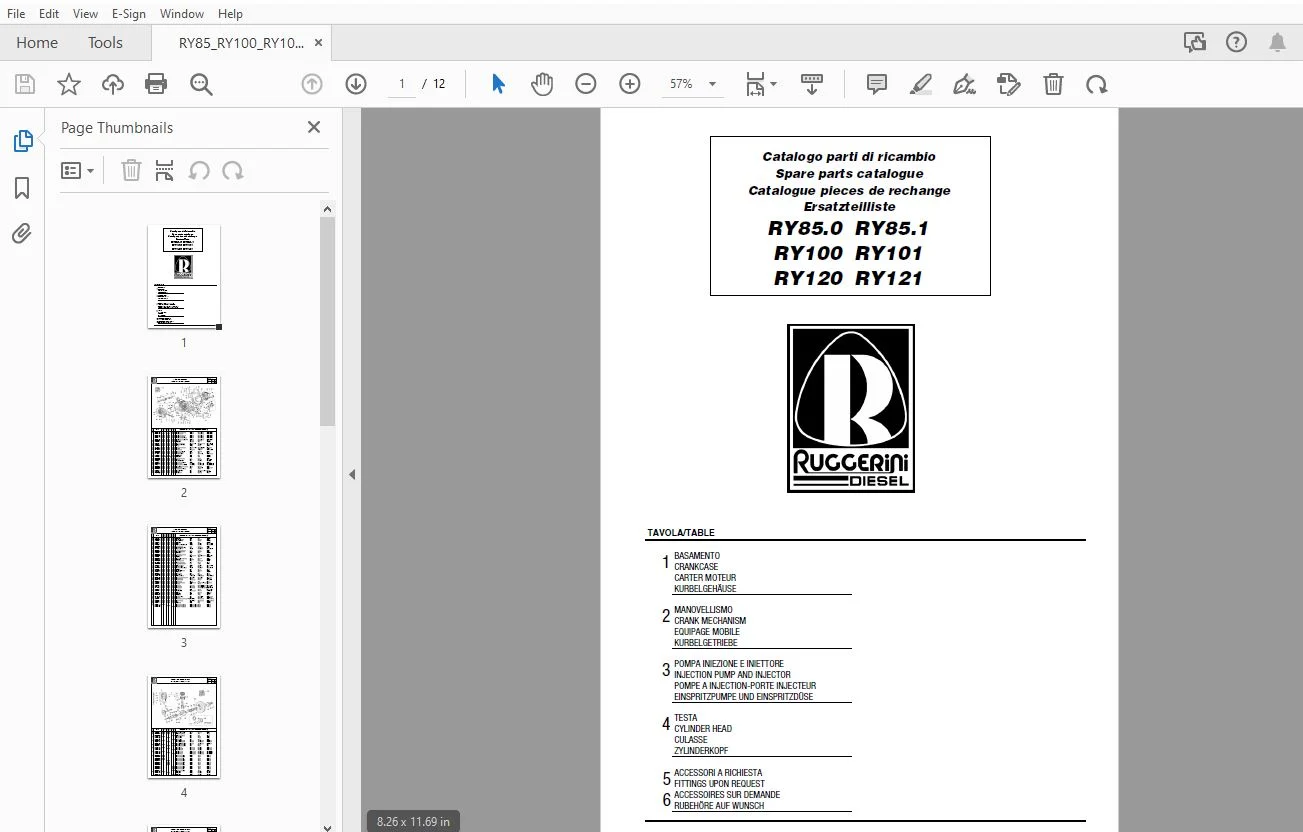Go to previous page arrow

point(312,84)
